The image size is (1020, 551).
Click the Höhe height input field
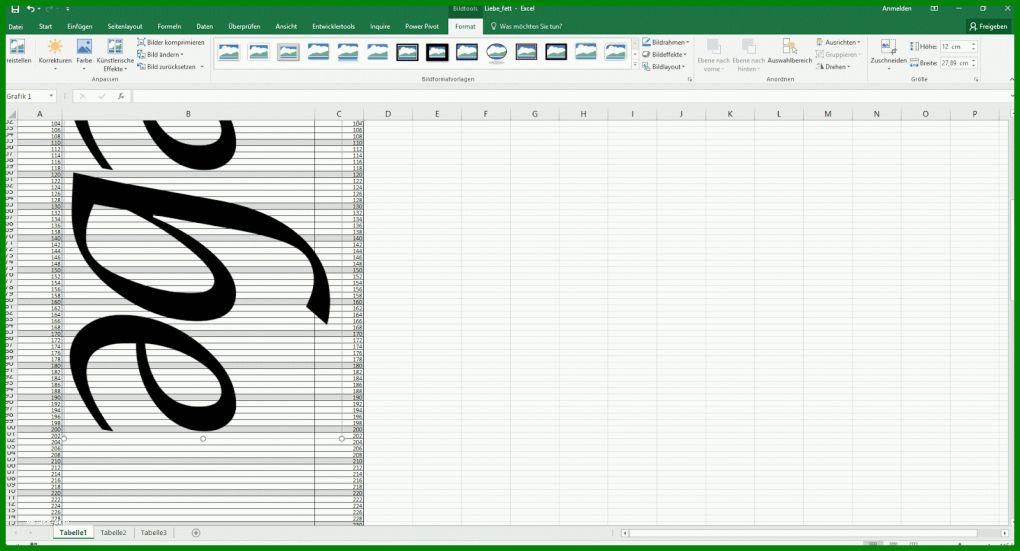pyautogui.click(x=954, y=47)
